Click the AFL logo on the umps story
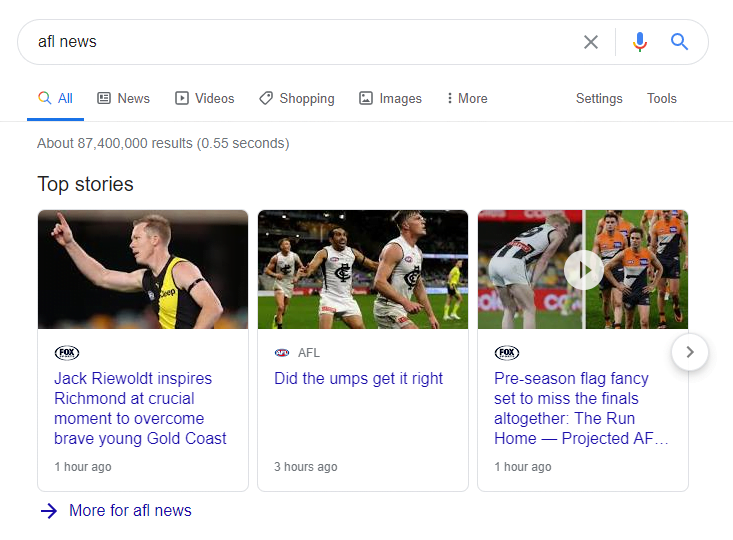The height and width of the screenshot is (540, 733). click(x=282, y=353)
